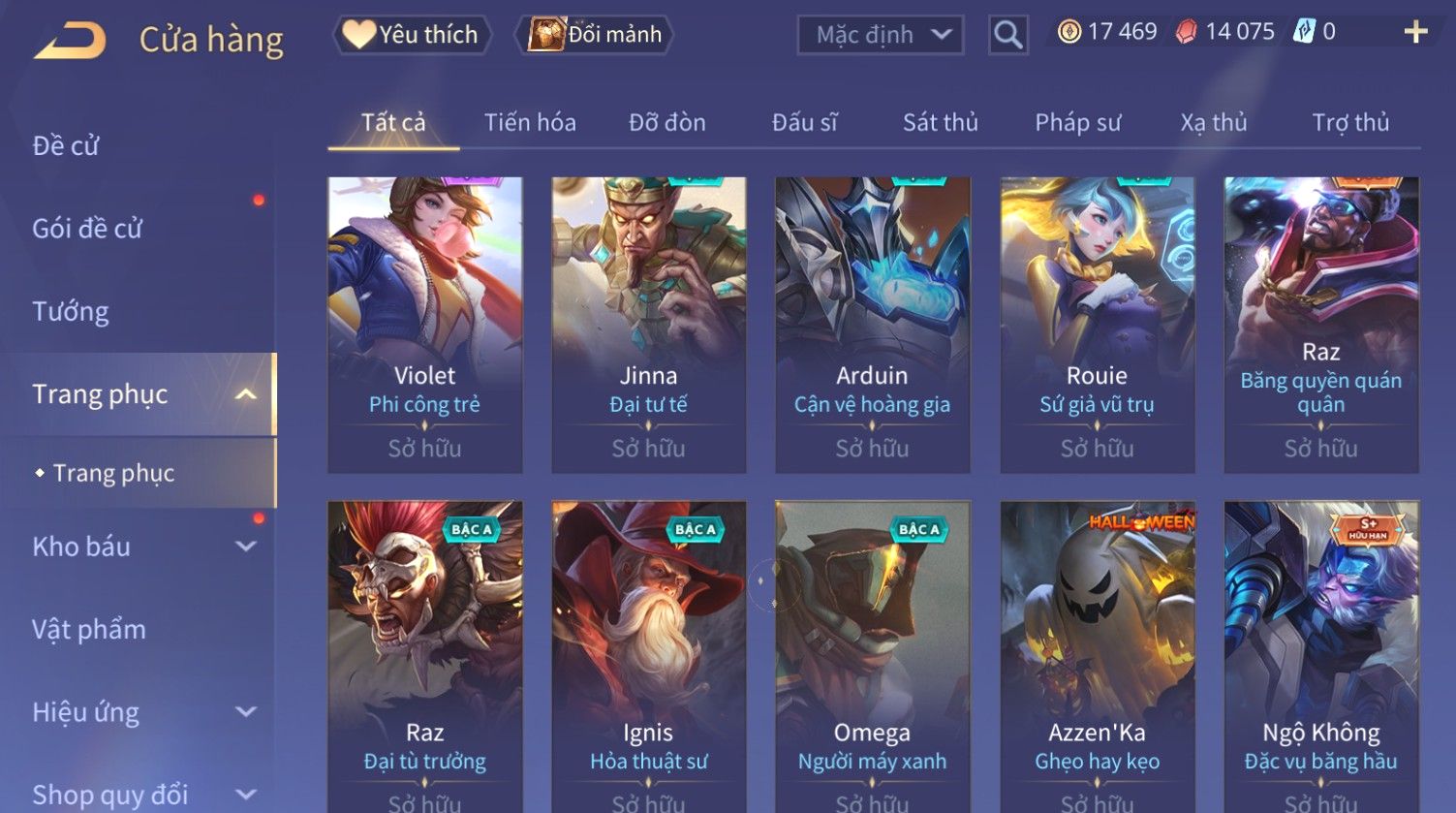Open the Vật phẩm sidebar item
Screen dimensions: 1456x813
pos(89,630)
